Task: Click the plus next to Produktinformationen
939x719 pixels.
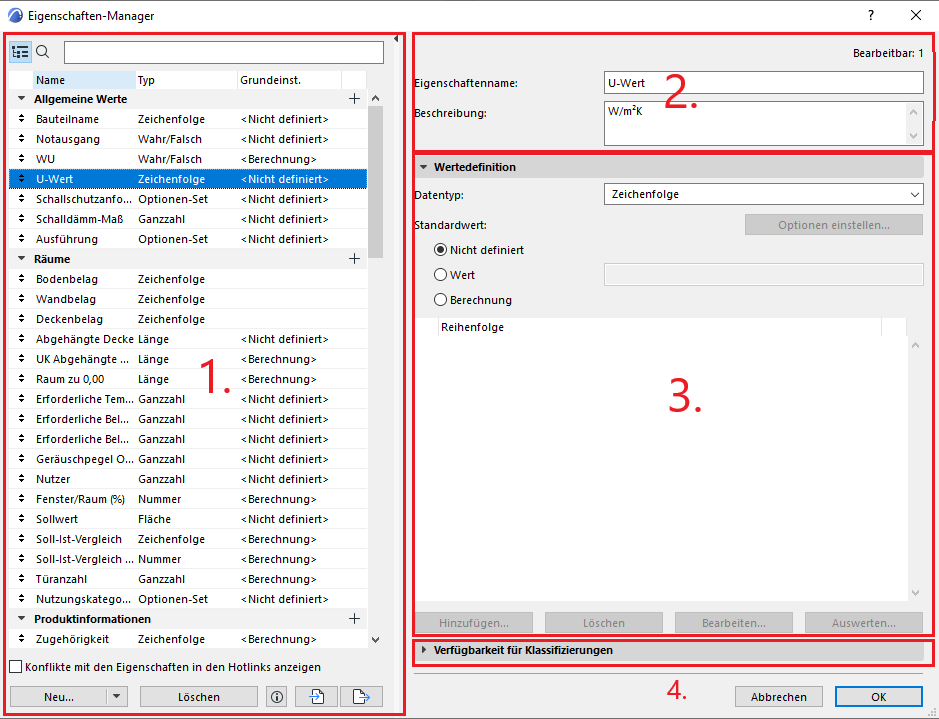Action: pyautogui.click(x=353, y=619)
